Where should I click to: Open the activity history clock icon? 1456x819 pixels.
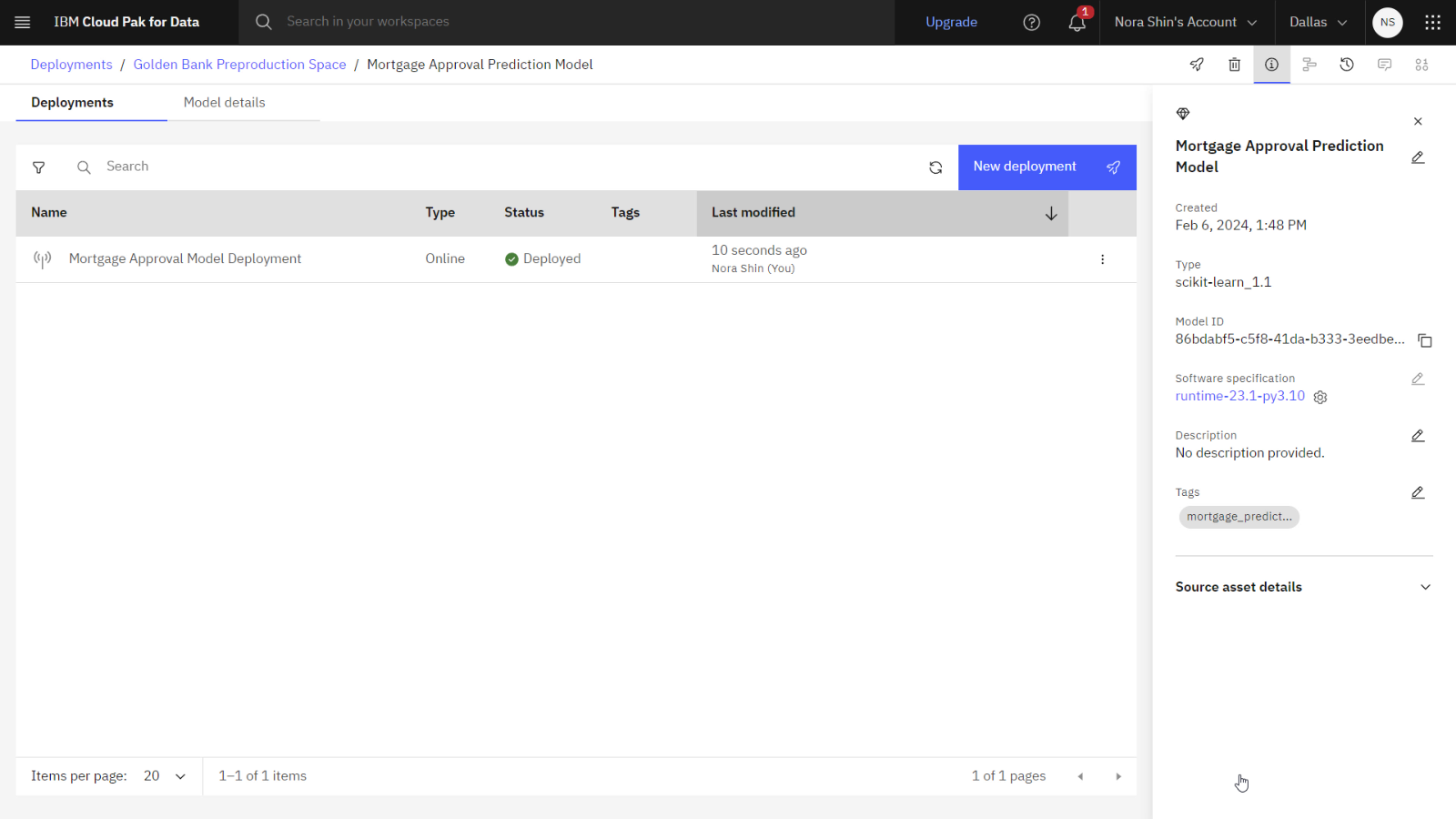point(1347,65)
